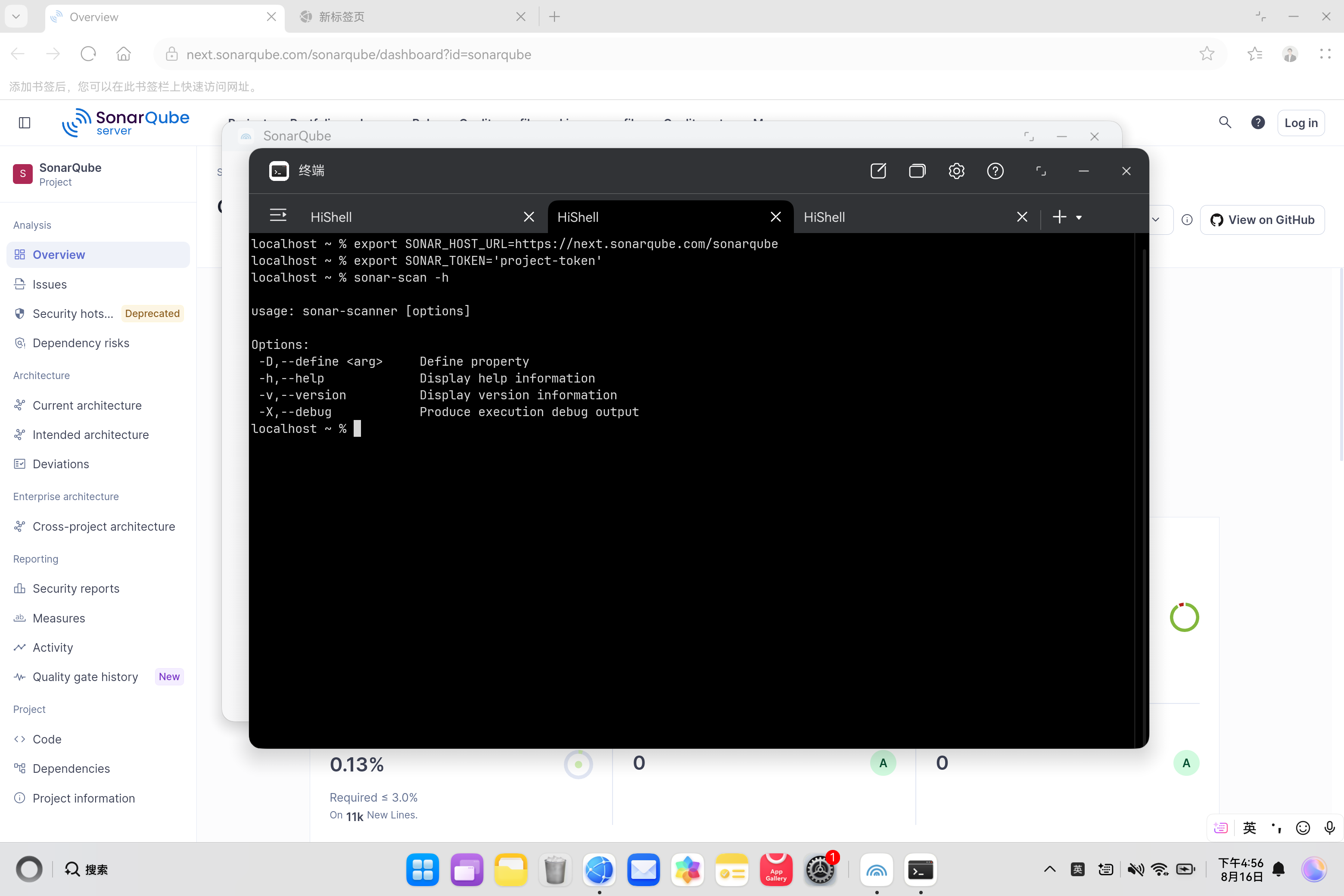Open a new browser tab with plus button
The height and width of the screenshot is (896, 1344).
click(x=554, y=17)
